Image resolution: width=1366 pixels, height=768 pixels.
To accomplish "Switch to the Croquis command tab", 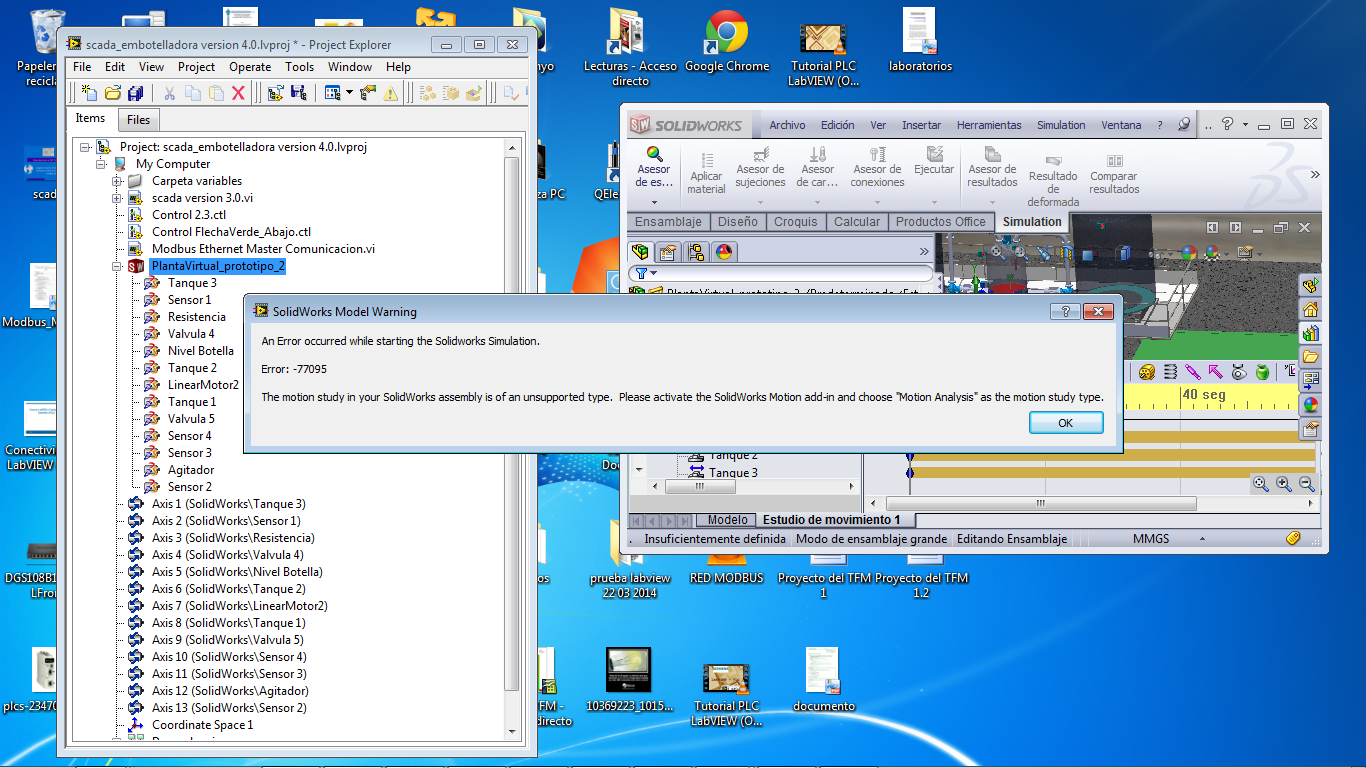I will pyautogui.click(x=796, y=222).
